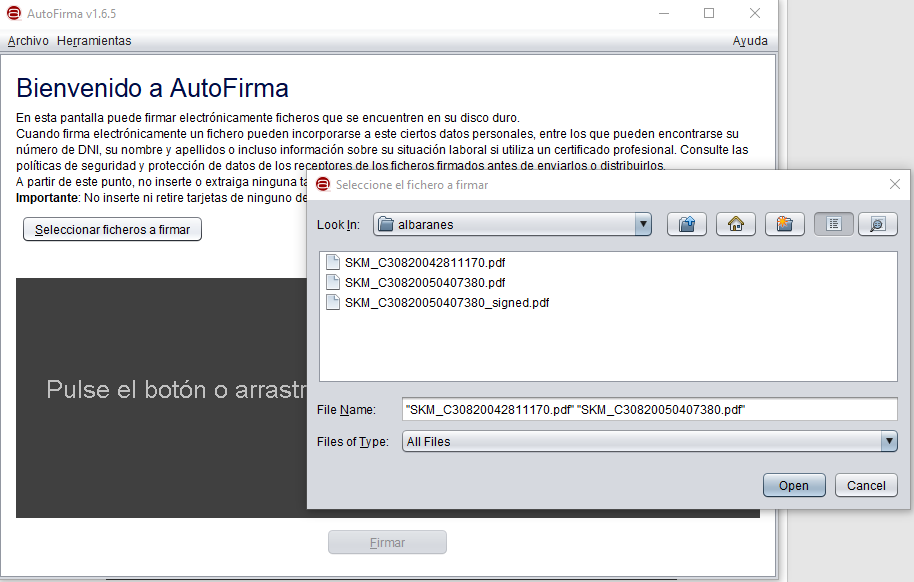Expand the Look In folder dropdown arrow
This screenshot has width=914, height=582.
(643, 225)
